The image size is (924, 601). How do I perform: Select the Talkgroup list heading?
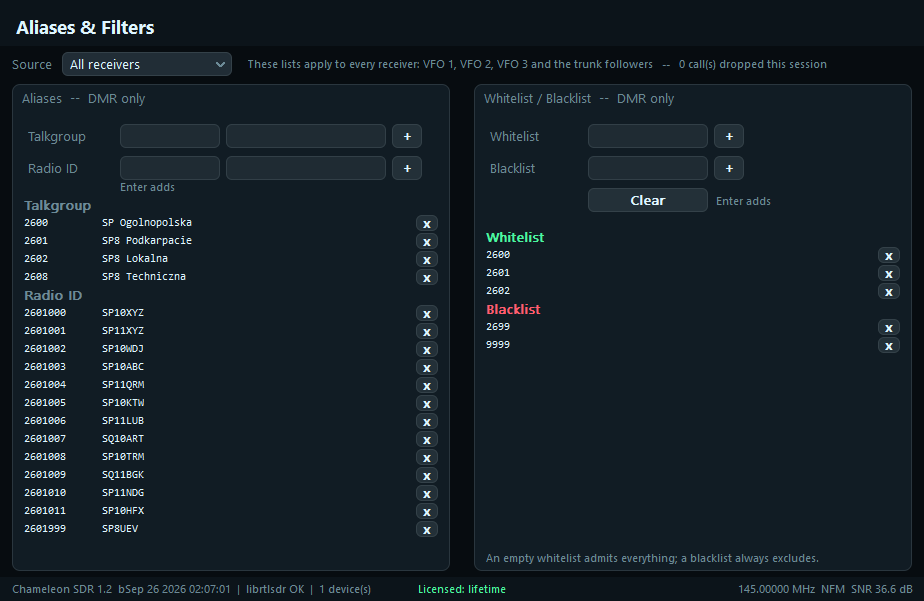pyautogui.click(x=58, y=205)
